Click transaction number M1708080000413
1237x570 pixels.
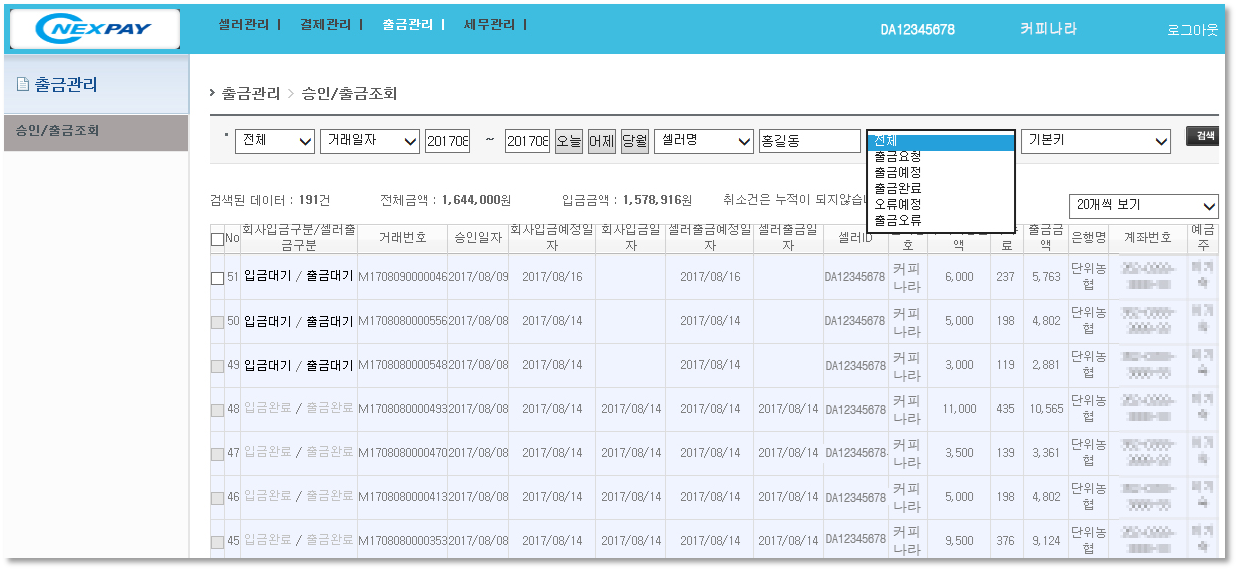(402, 497)
